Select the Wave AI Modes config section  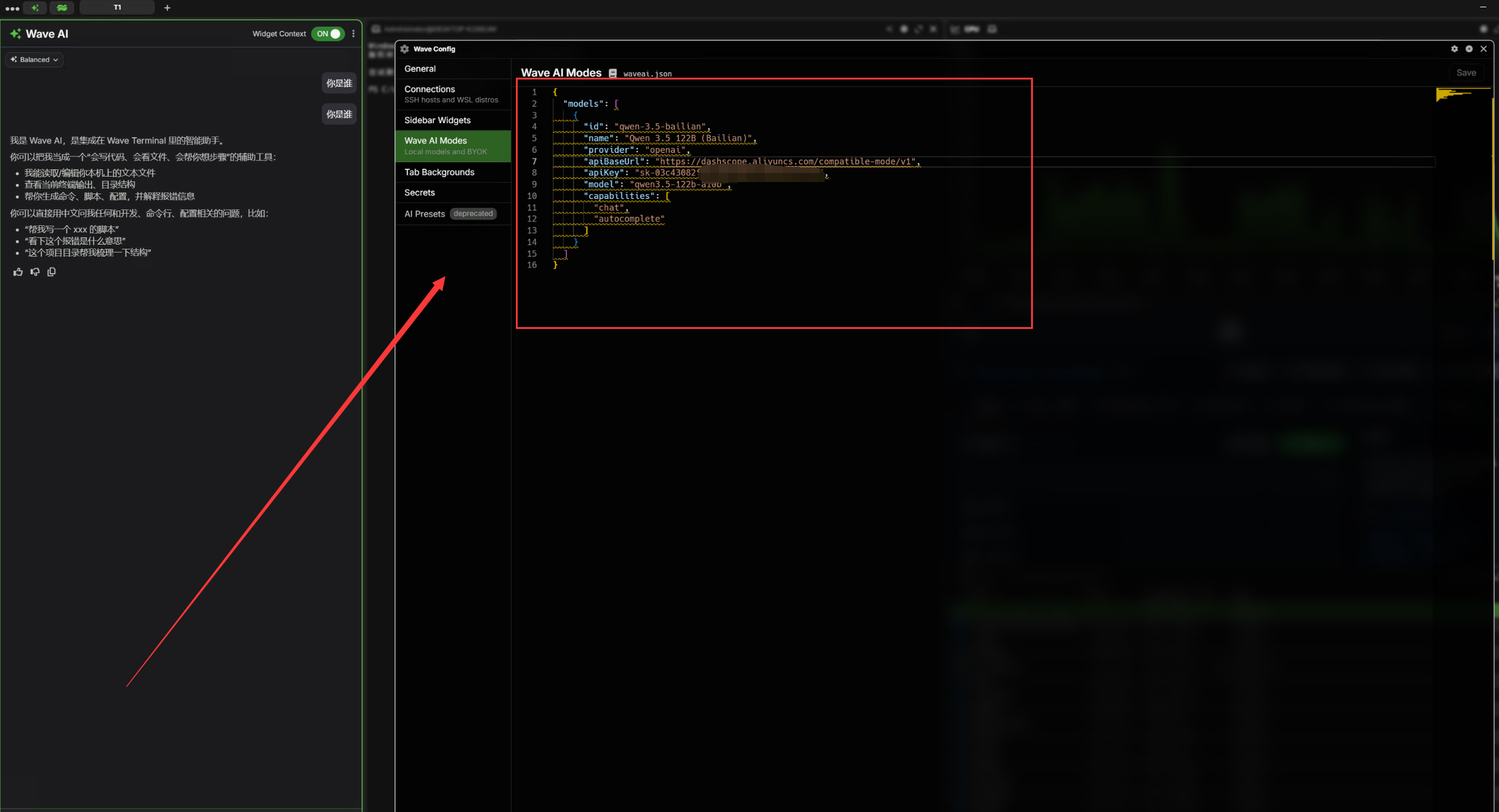(453, 146)
